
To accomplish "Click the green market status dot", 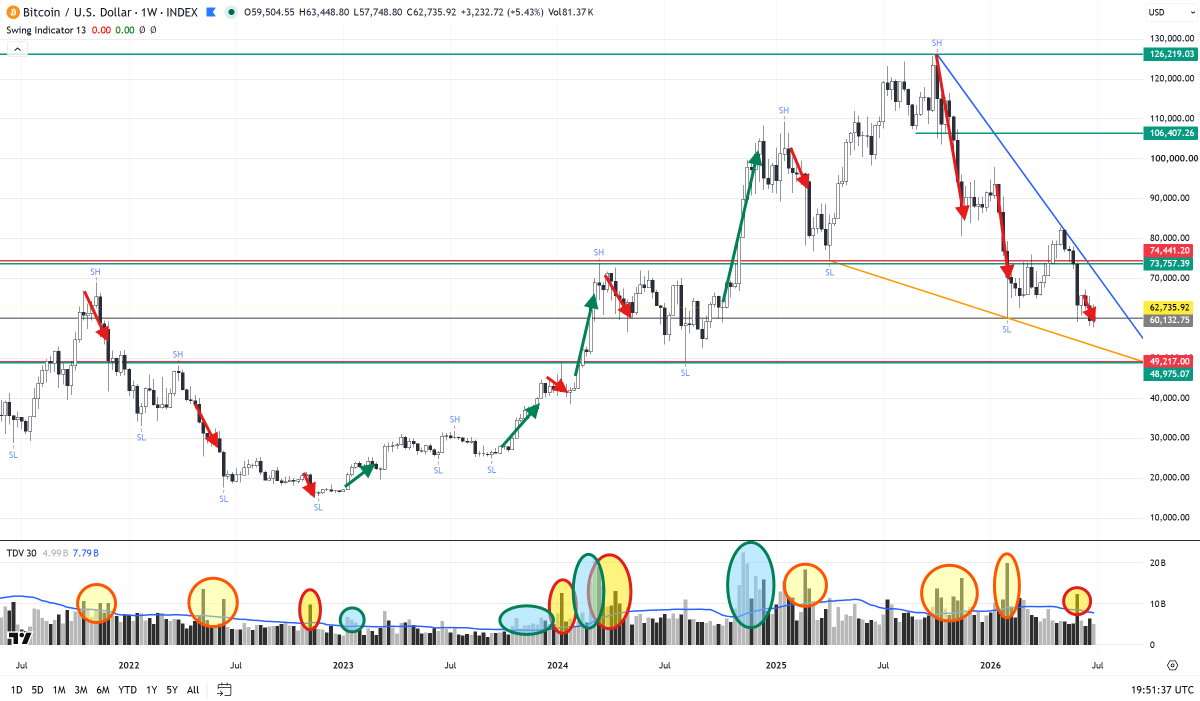I will click(x=232, y=13).
